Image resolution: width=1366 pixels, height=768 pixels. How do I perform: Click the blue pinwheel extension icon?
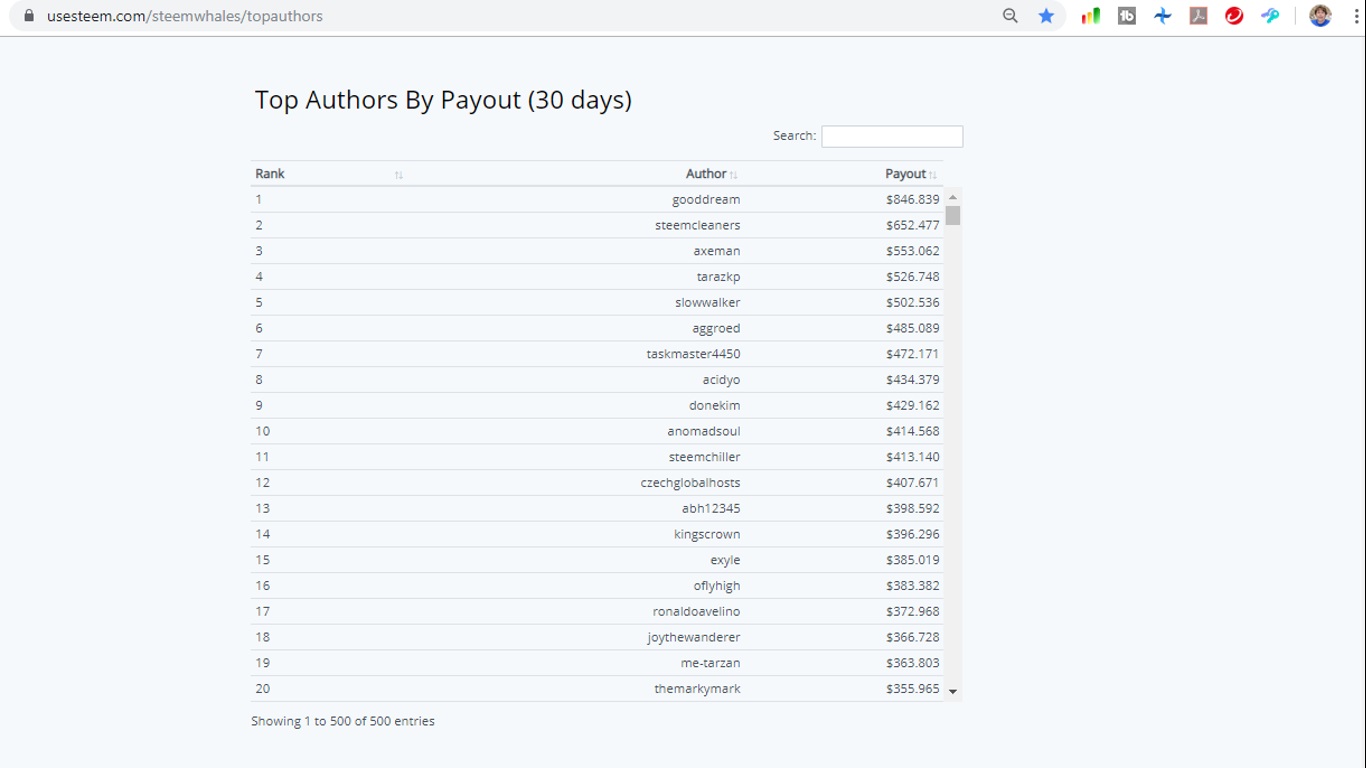point(1163,16)
